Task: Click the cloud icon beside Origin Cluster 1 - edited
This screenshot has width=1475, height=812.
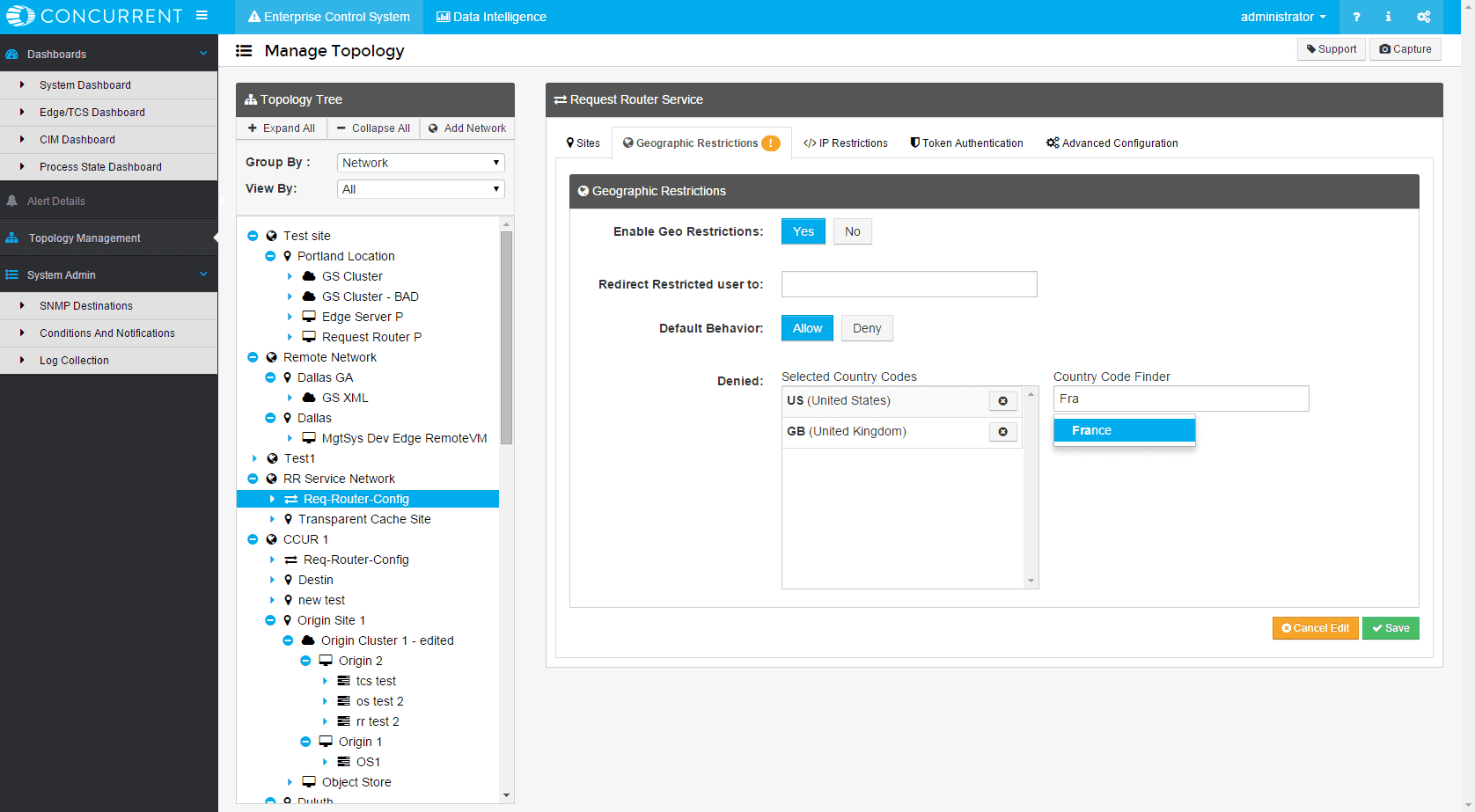Action: click(308, 640)
